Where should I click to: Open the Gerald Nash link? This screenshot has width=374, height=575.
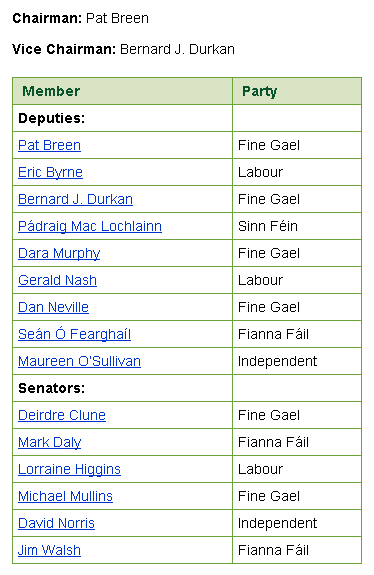pos(58,280)
